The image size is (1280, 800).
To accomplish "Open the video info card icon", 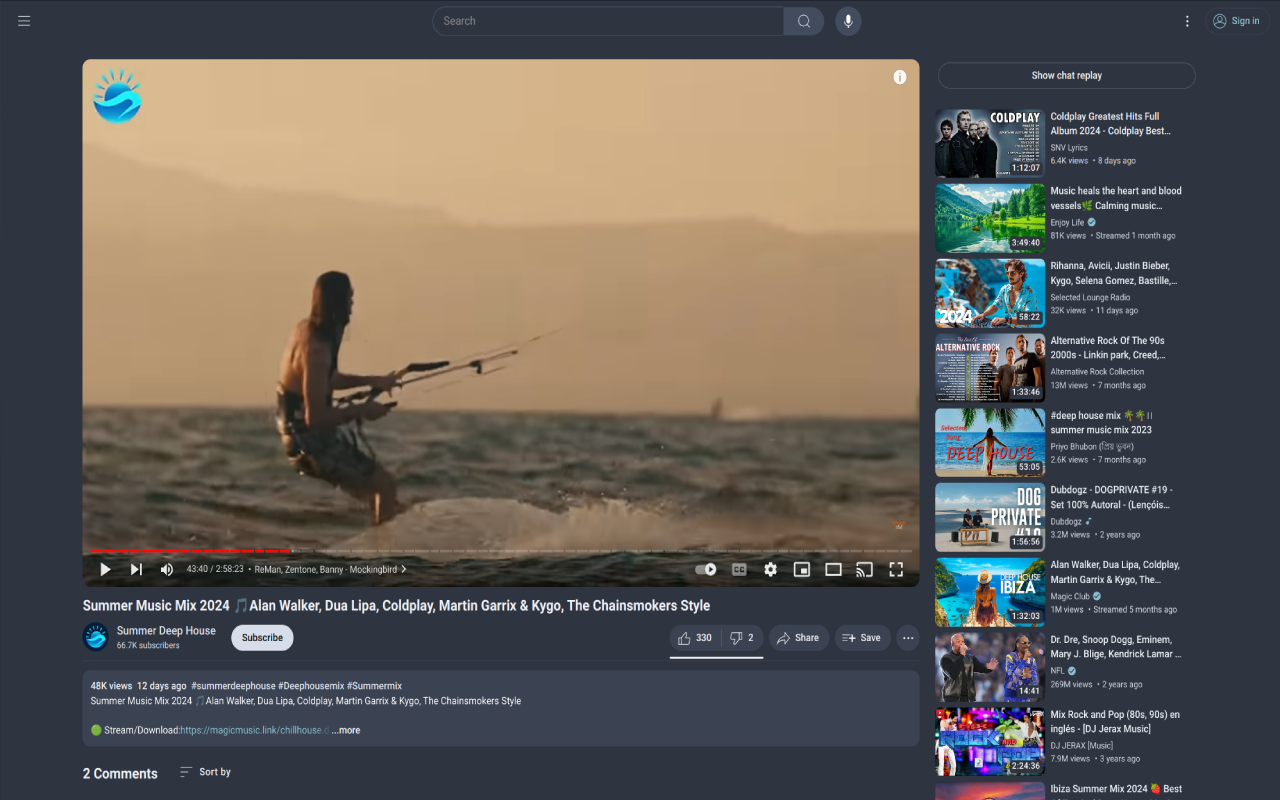I will click(900, 77).
